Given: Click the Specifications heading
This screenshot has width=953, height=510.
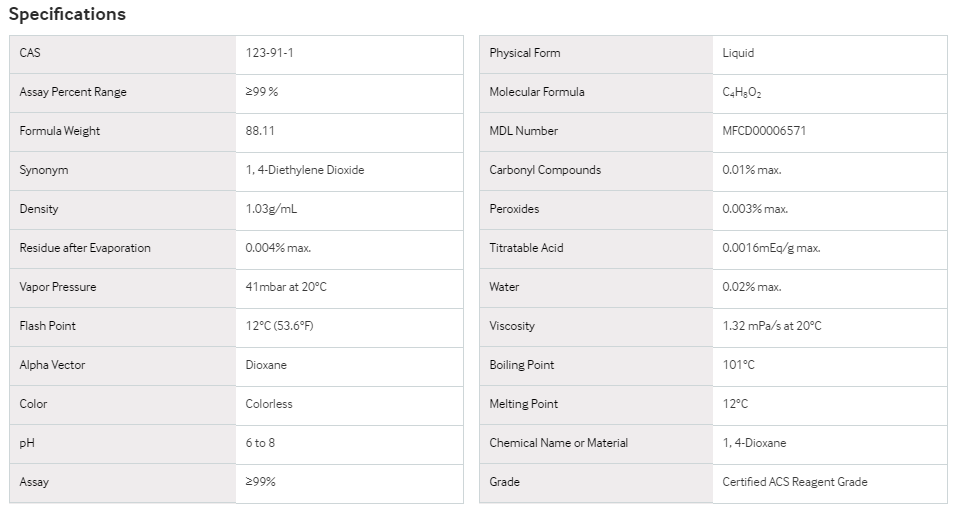Looking at the screenshot, I should tap(67, 14).
